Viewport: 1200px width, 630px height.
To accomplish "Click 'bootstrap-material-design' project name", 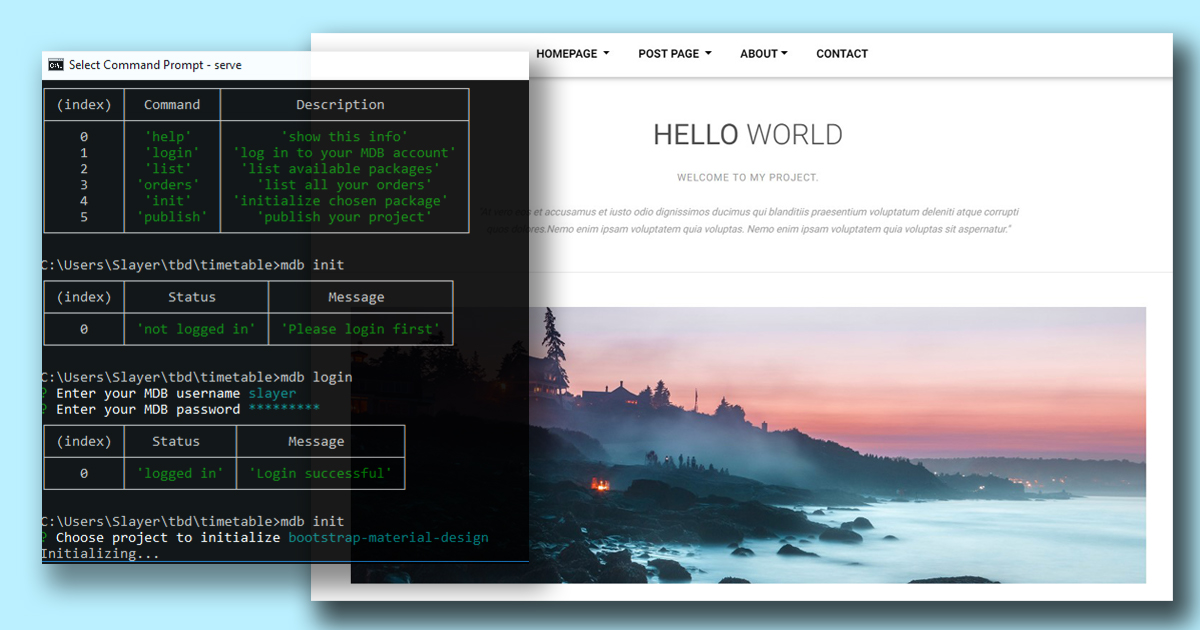I will tap(388, 537).
